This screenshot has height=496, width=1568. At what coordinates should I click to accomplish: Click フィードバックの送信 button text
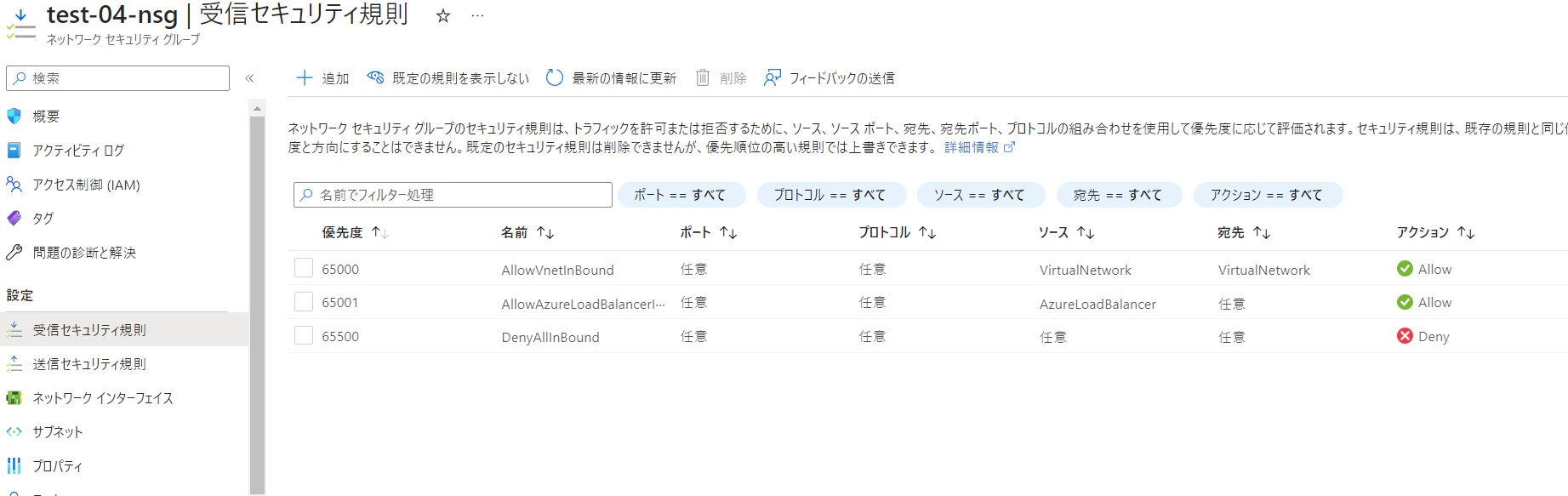[841, 78]
